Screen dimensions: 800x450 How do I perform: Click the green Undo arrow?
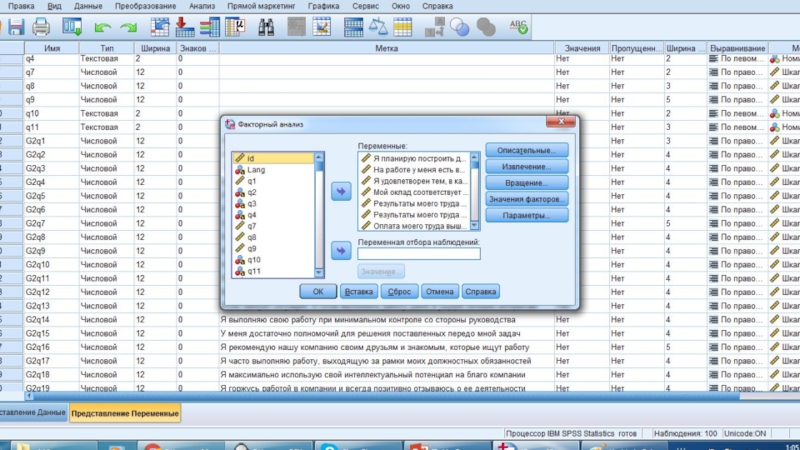click(103, 28)
